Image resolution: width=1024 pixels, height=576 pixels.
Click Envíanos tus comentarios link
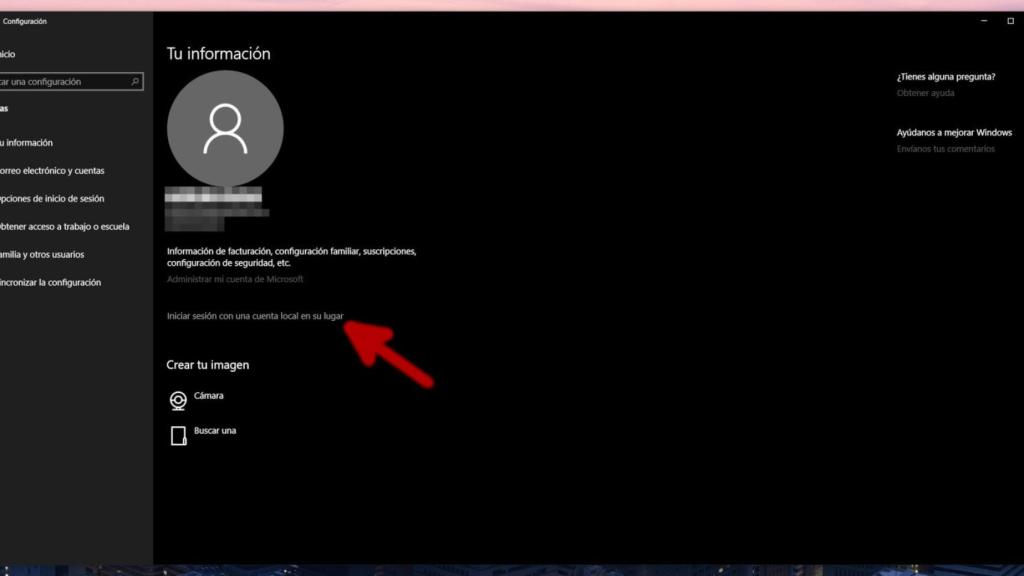click(x=945, y=149)
